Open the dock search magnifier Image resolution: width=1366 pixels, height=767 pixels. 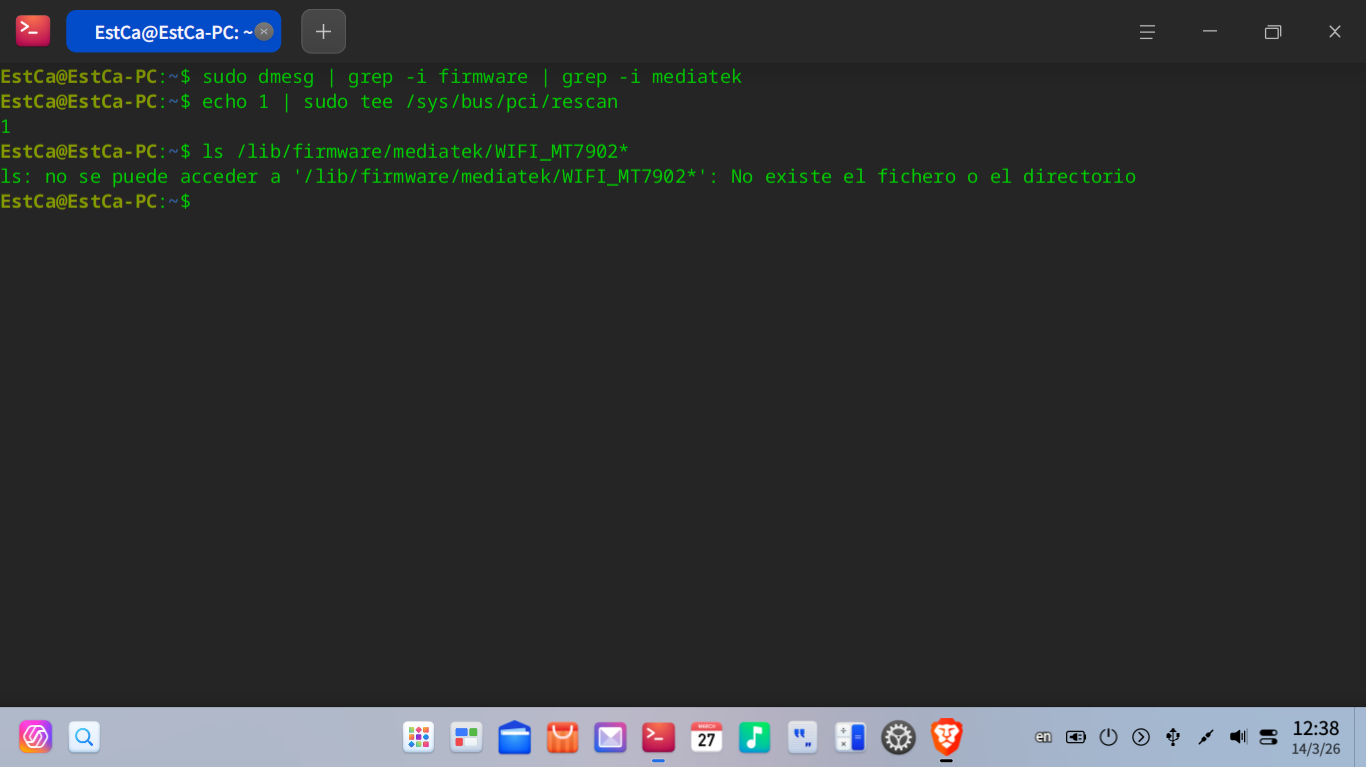coord(84,737)
